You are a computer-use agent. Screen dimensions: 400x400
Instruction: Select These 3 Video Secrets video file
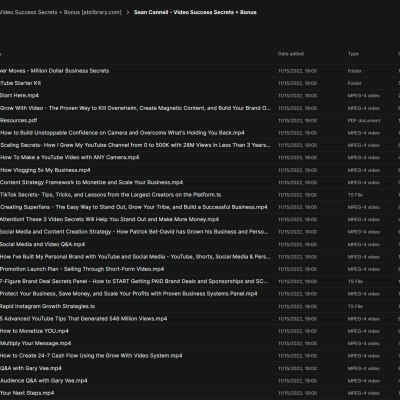[x=109, y=219]
